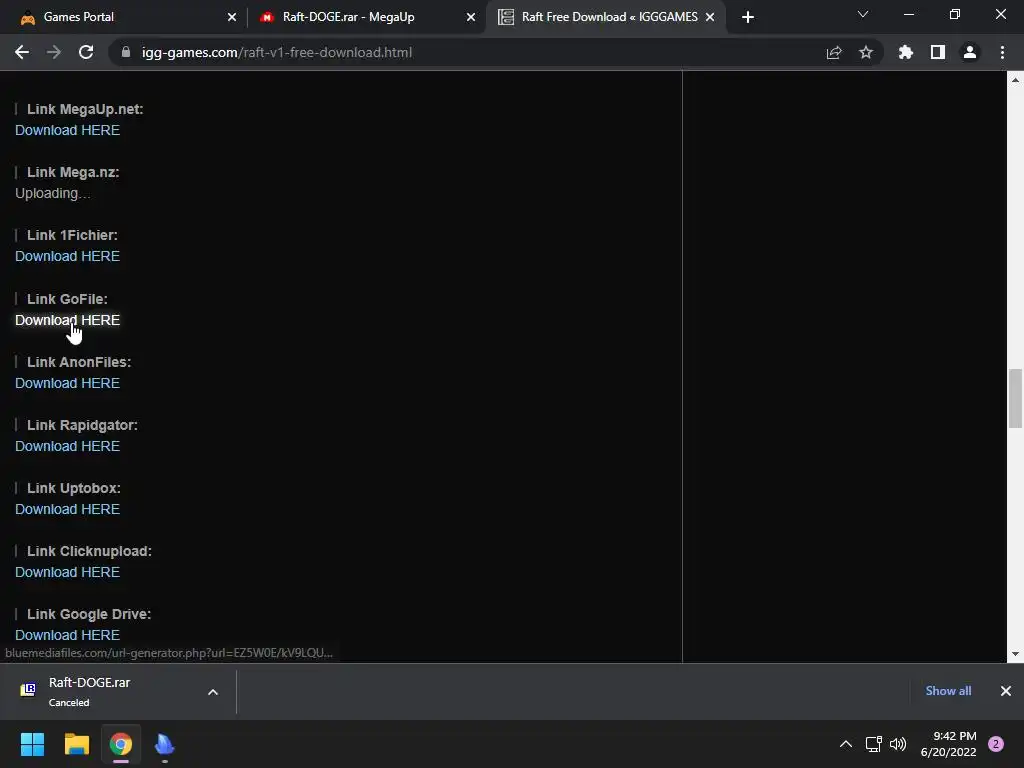Open the Windows Start menu
1024x768 pixels.
[32, 744]
